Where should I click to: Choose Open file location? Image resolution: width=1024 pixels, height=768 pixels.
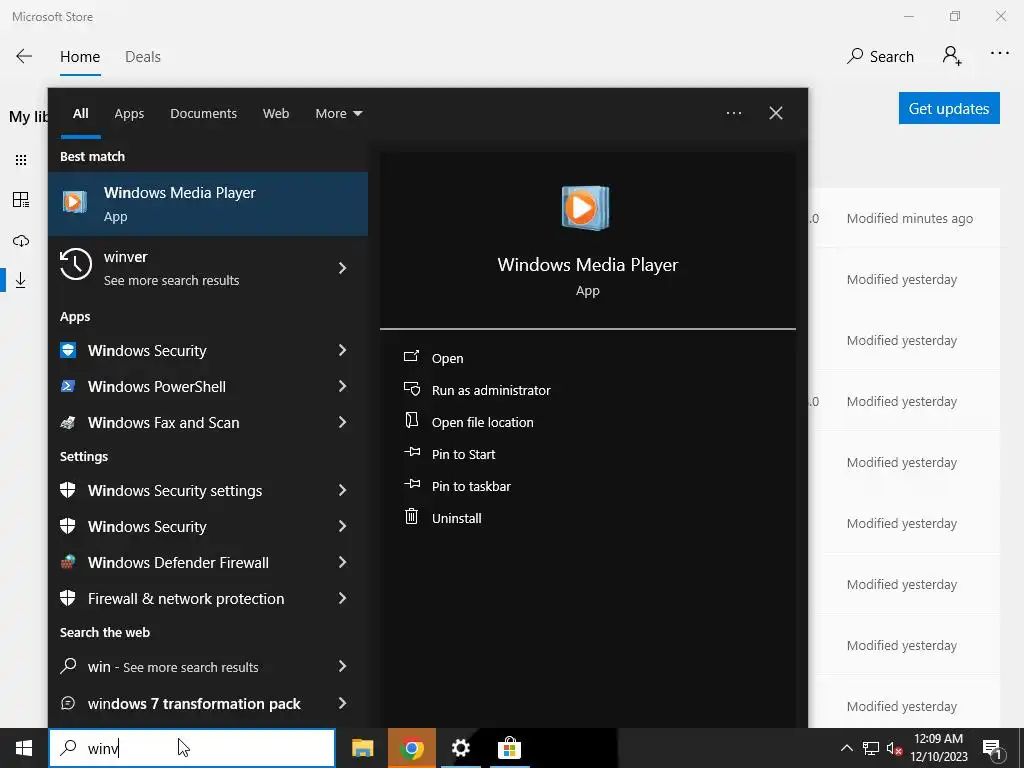coord(483,423)
